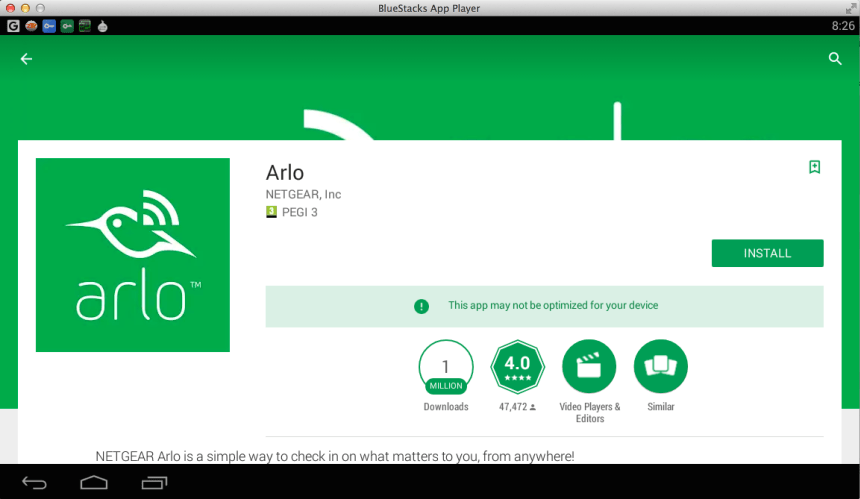Image resolution: width=860 pixels, height=499 pixels.
Task: Install the Arlo app
Action: [x=767, y=253]
